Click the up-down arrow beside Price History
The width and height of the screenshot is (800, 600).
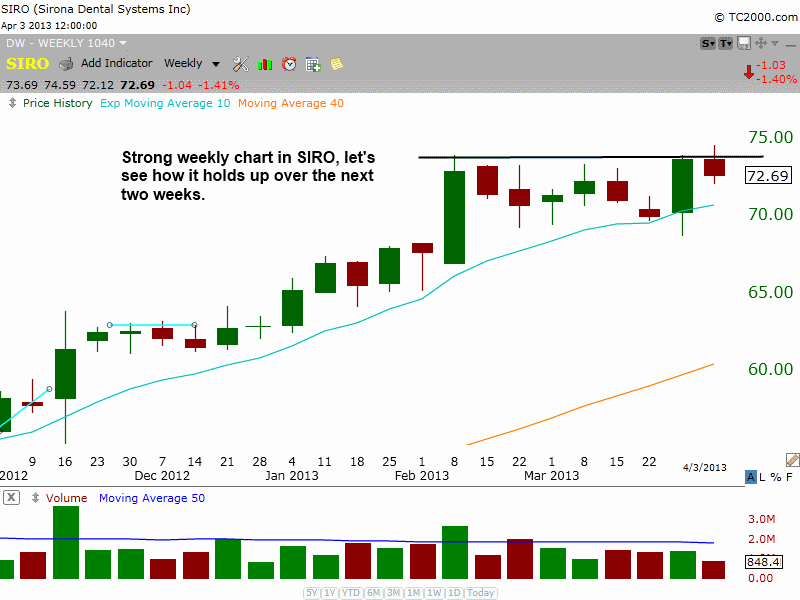pyautogui.click(x=12, y=103)
